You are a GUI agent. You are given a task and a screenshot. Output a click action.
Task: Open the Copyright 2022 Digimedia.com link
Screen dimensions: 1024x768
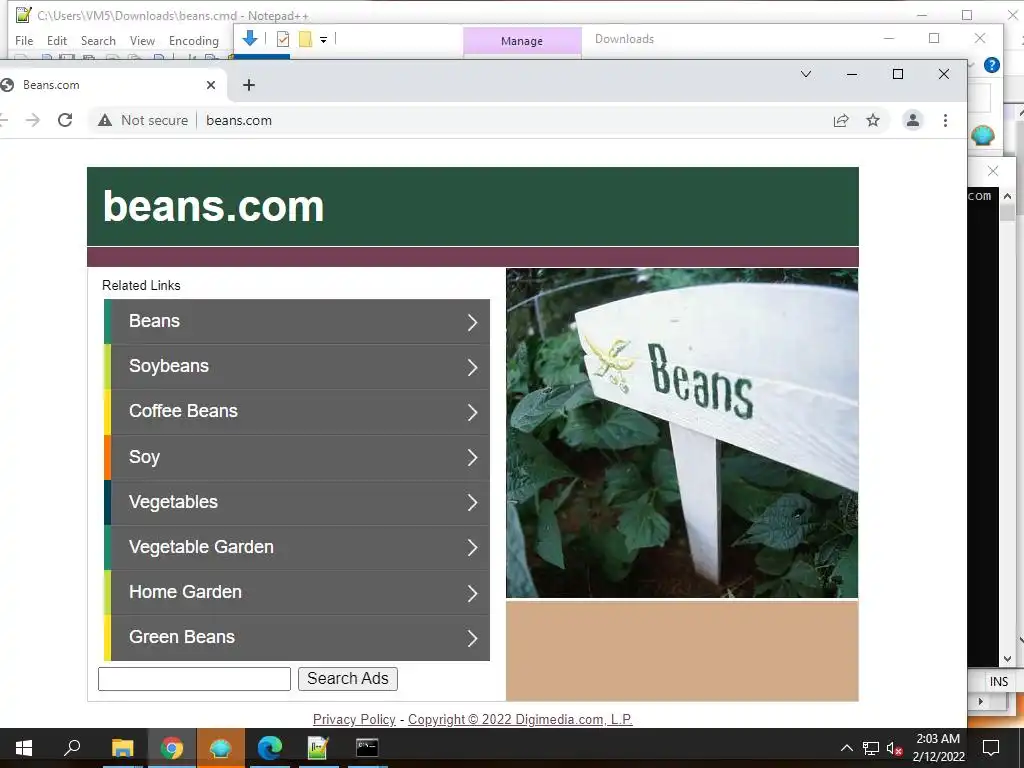click(520, 719)
